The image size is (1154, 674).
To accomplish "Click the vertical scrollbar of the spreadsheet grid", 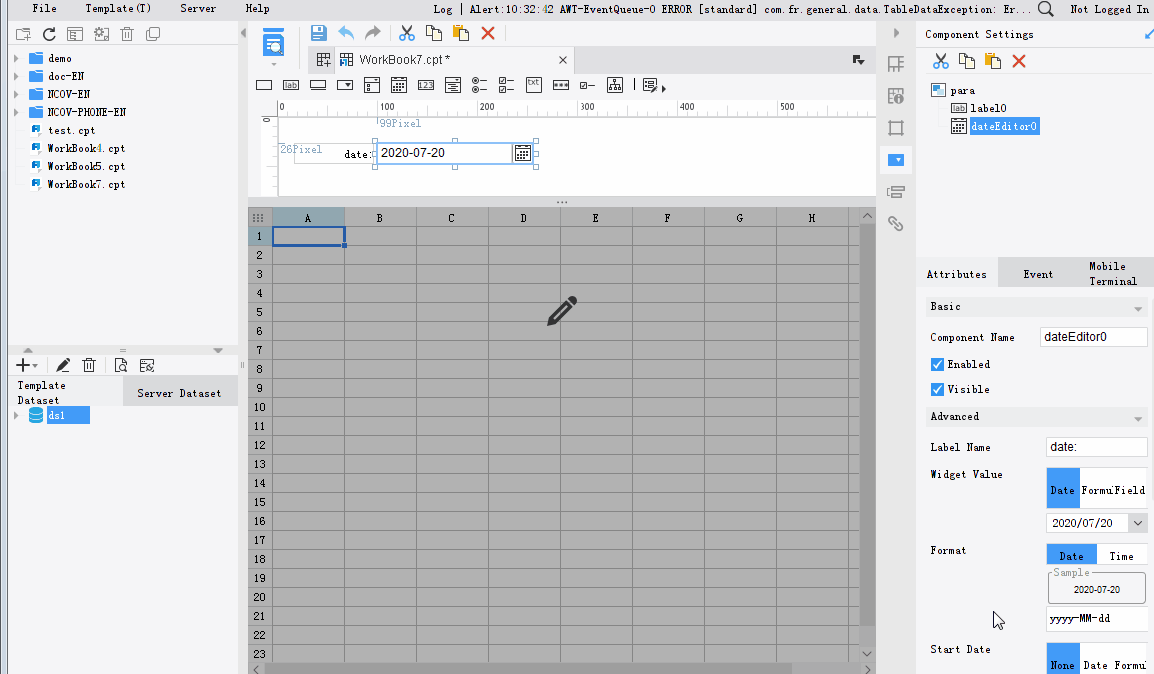I will click(867, 425).
